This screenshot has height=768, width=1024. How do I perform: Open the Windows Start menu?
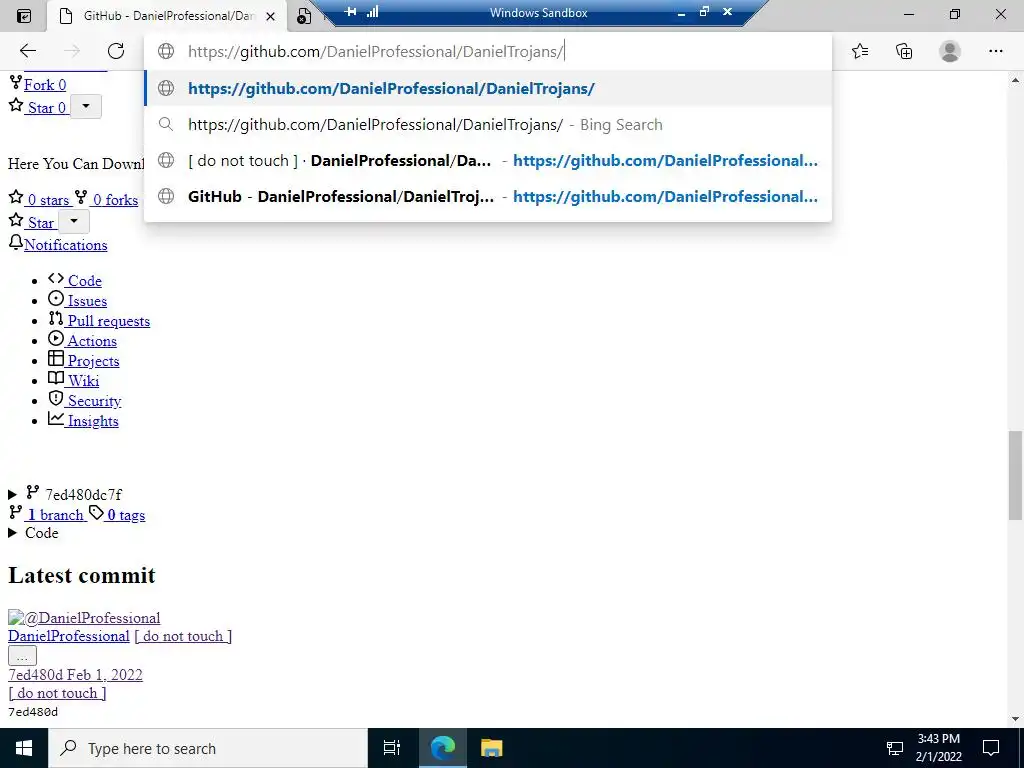click(x=24, y=748)
